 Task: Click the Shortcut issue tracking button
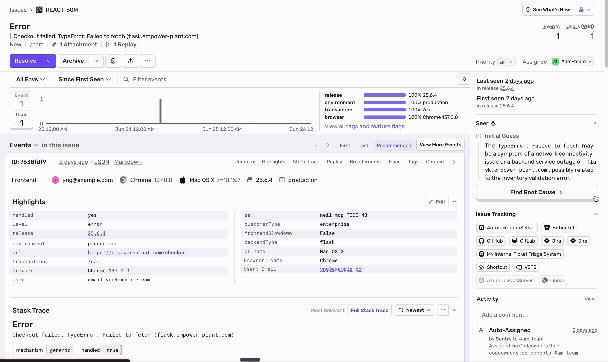tap(493, 267)
